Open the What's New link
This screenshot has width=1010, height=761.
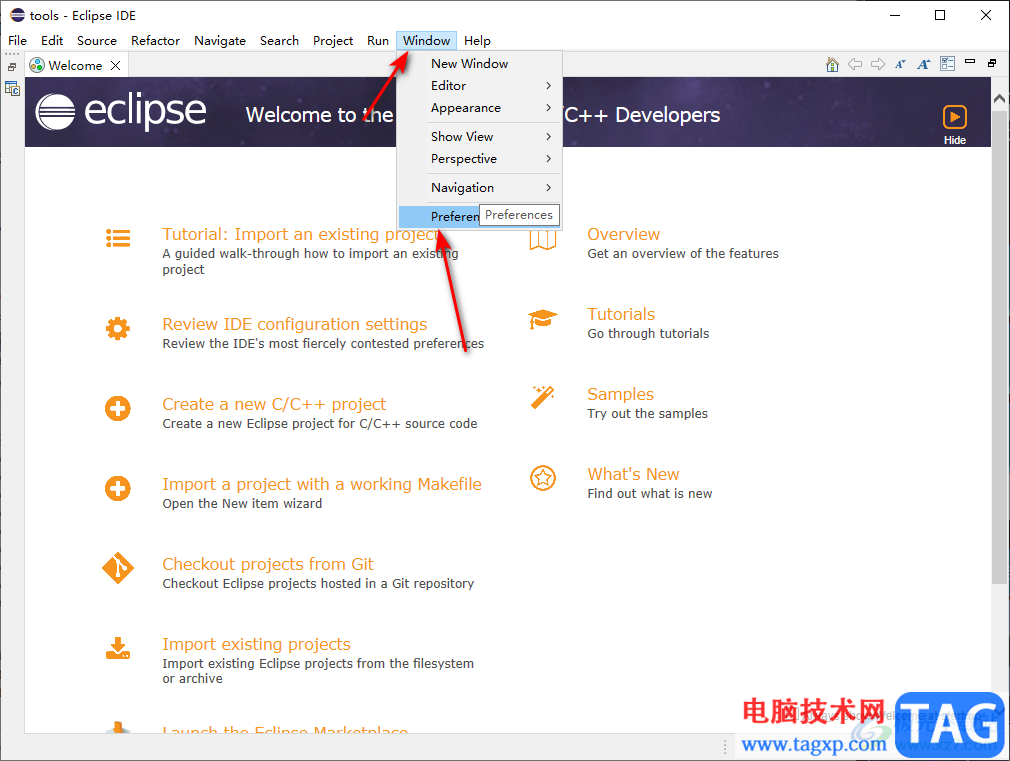(x=633, y=474)
